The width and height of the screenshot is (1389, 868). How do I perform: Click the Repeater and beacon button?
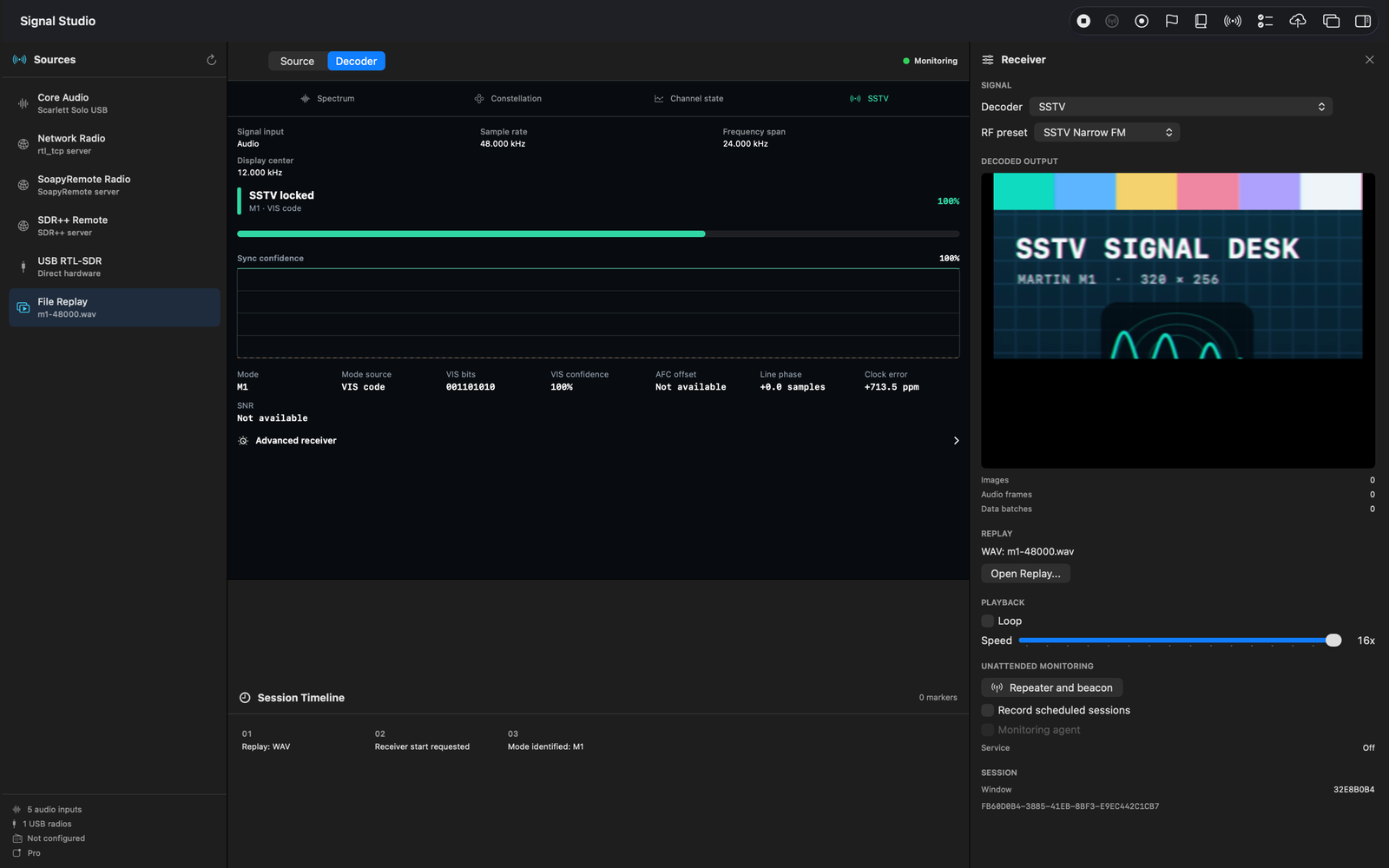[x=1051, y=687]
